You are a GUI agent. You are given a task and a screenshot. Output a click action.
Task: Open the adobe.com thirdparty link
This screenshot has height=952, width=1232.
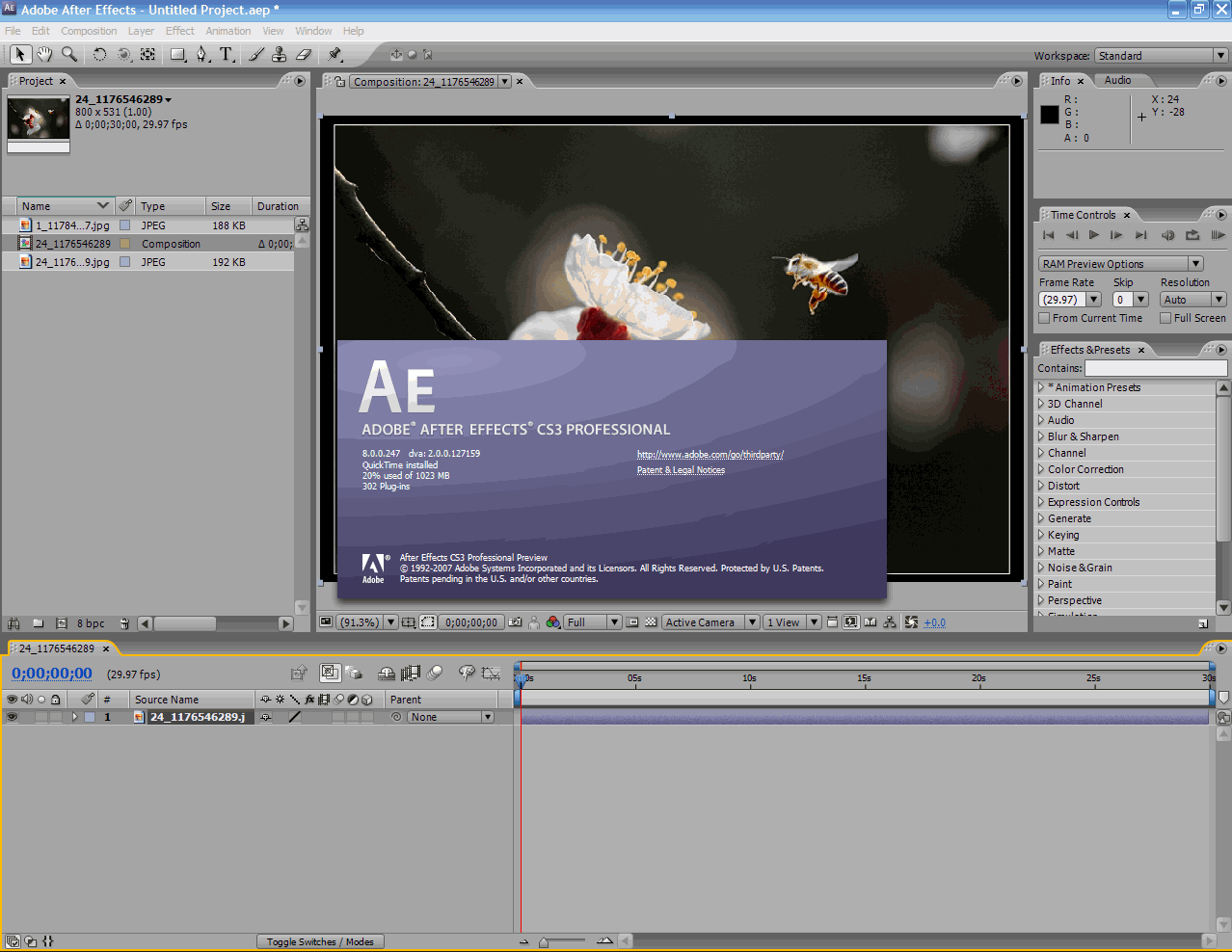(x=710, y=455)
